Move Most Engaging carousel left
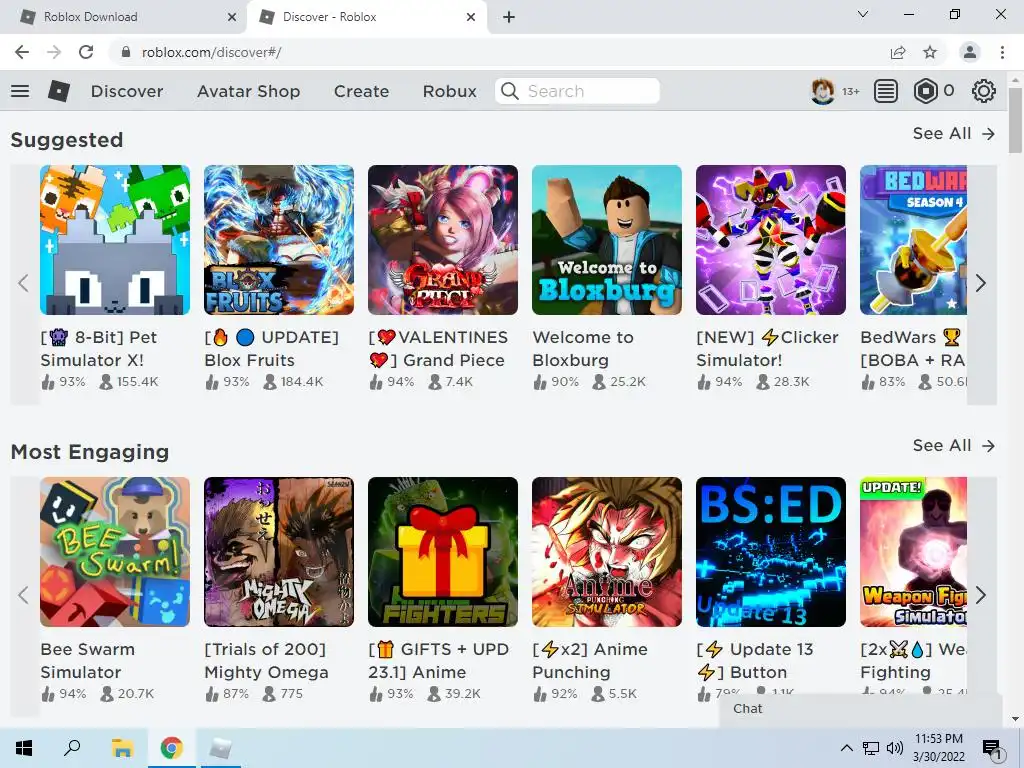Screen dimensions: 1024x768 [24, 595]
